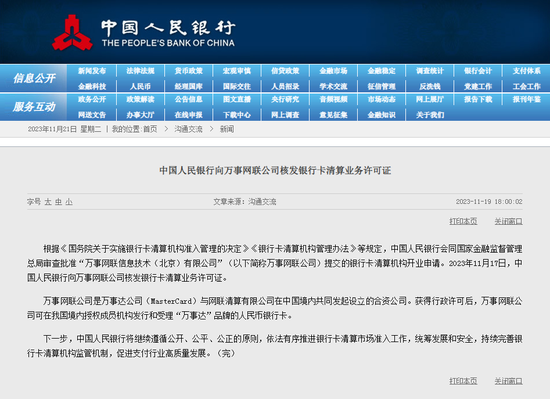The image size is (550, 399).
Task: Open 调查统计 from the navigation
Action: click(x=430, y=71)
